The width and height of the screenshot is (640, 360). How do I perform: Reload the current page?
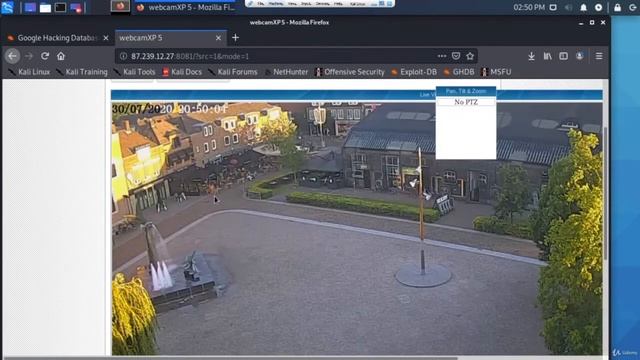[x=45, y=56]
